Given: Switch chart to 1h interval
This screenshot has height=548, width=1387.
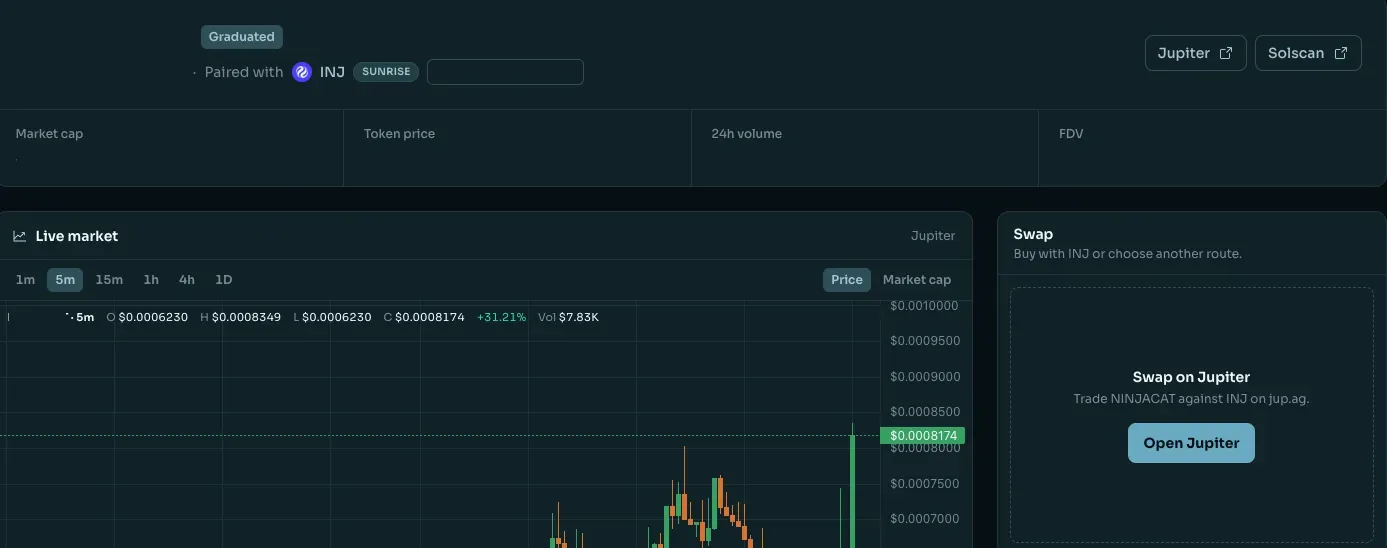Looking at the screenshot, I should [x=151, y=280].
